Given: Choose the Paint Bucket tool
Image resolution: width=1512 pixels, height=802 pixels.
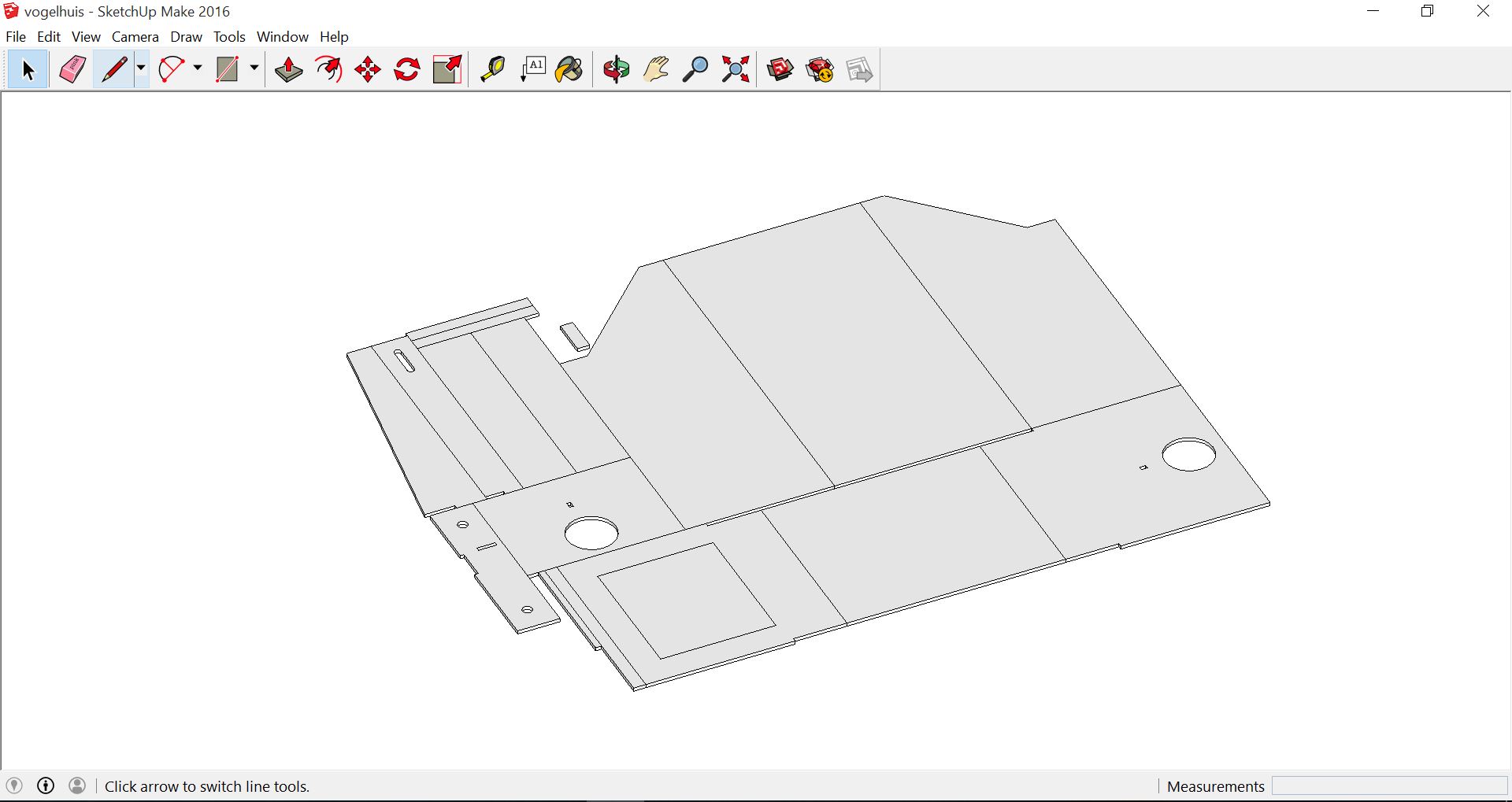Looking at the screenshot, I should pyautogui.click(x=569, y=70).
